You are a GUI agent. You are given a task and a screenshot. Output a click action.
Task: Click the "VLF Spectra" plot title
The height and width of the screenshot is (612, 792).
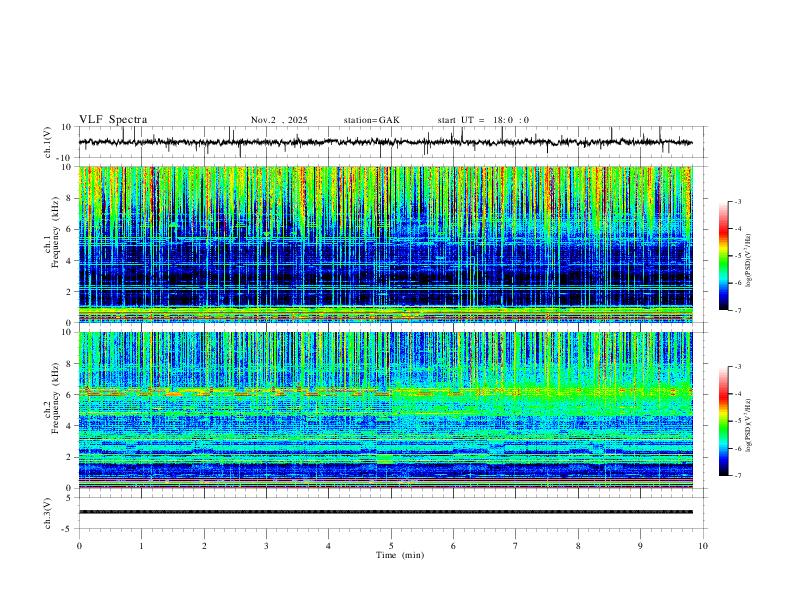point(113,120)
